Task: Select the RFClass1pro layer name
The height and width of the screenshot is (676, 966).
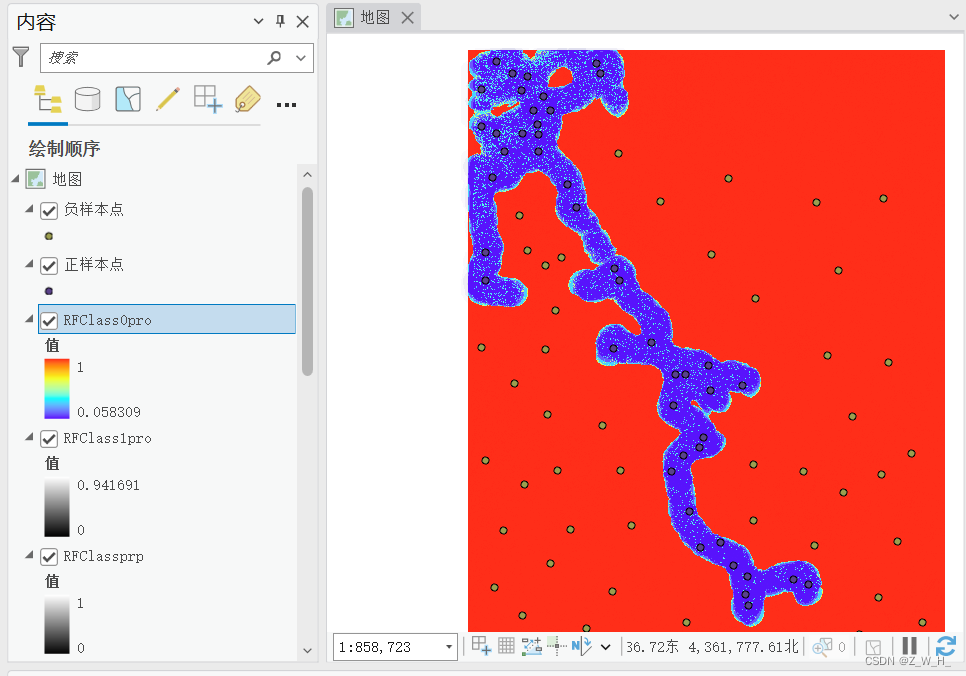Action: (x=107, y=438)
